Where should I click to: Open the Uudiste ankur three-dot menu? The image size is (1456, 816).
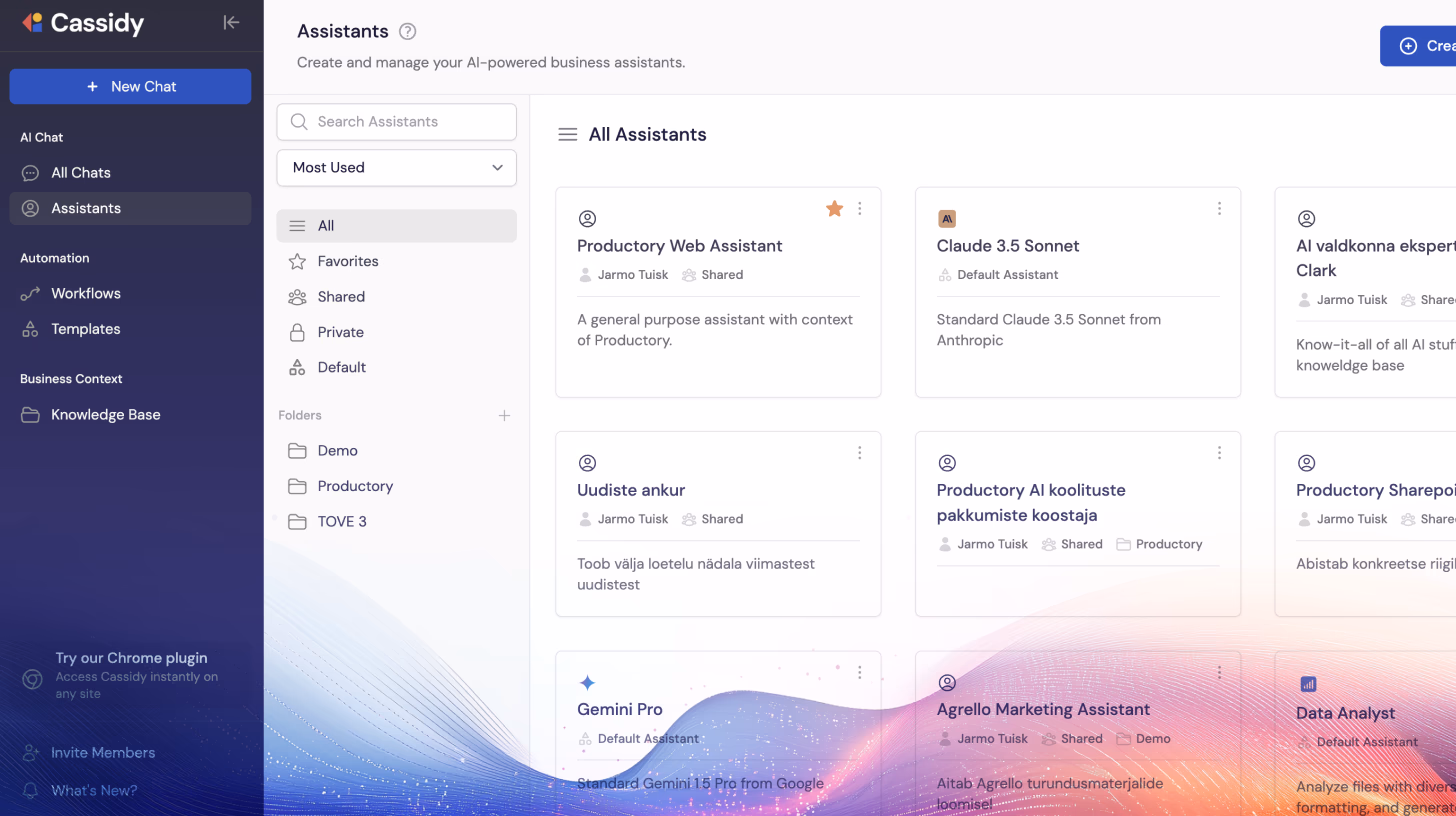point(859,452)
